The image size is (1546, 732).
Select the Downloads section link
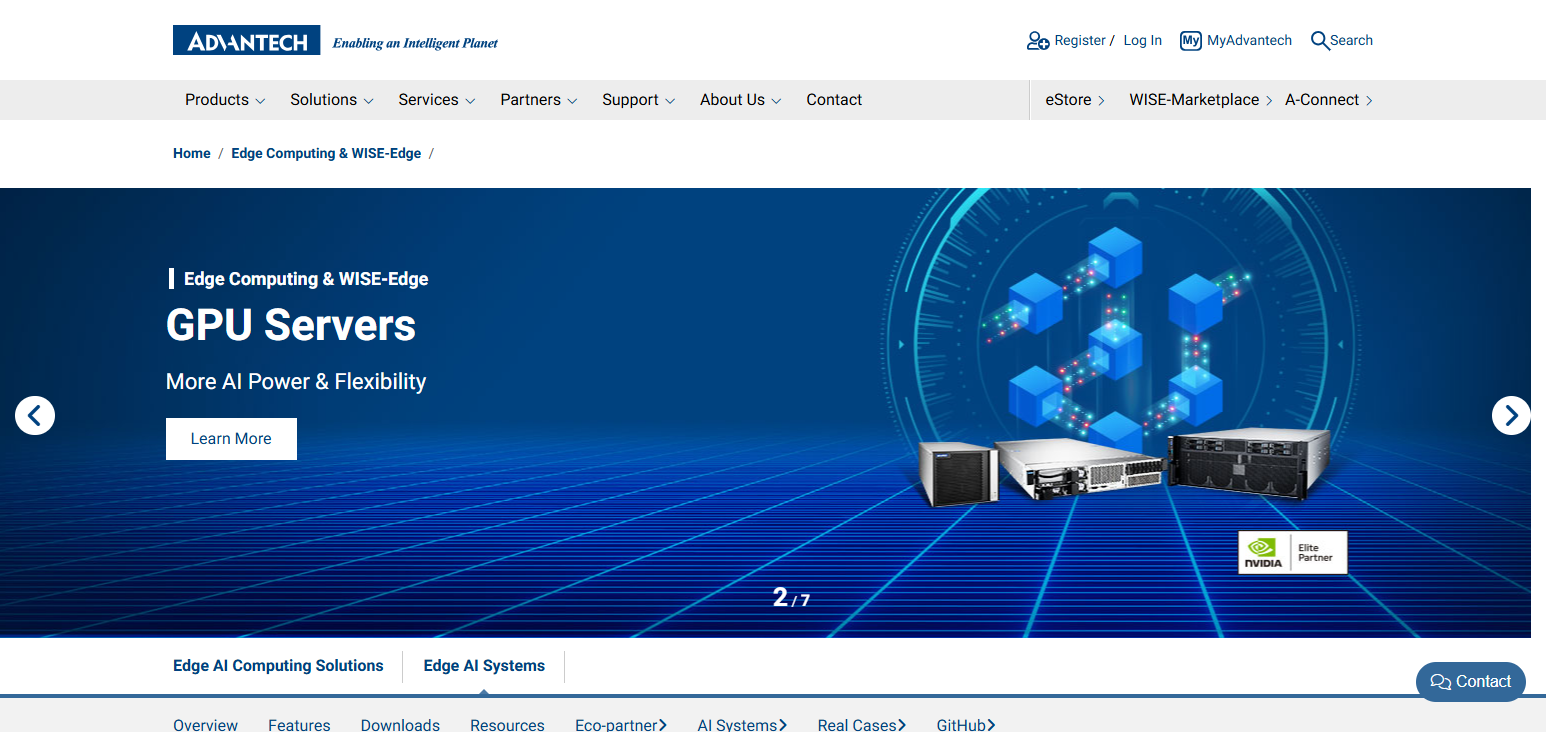coord(400,724)
